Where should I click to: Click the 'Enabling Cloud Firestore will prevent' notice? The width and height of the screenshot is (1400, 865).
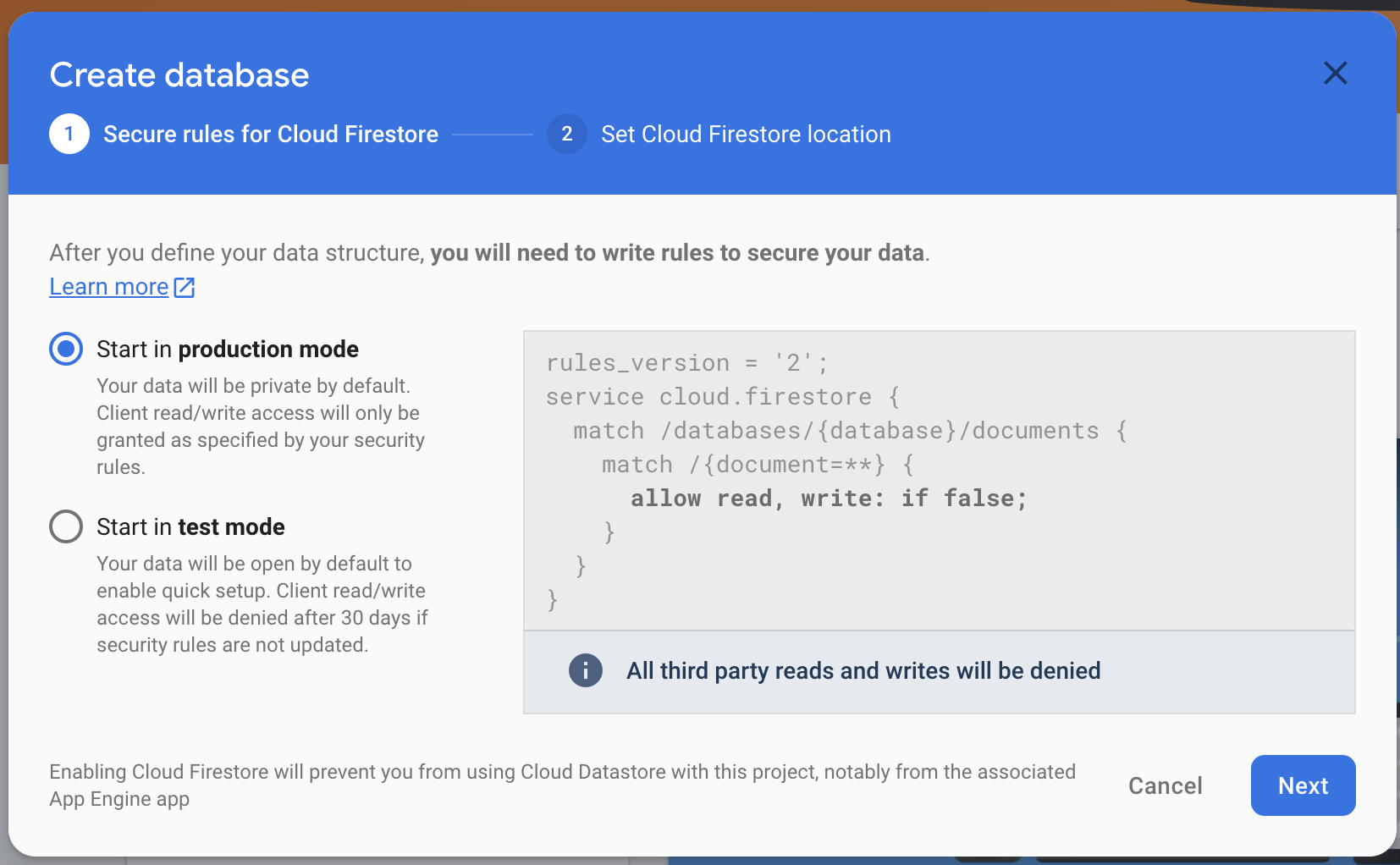[562, 785]
